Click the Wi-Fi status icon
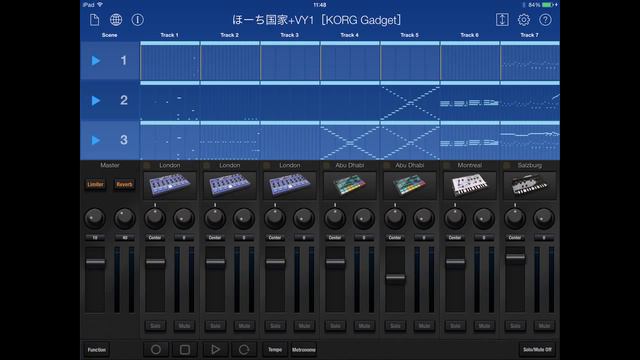 coord(100,5)
